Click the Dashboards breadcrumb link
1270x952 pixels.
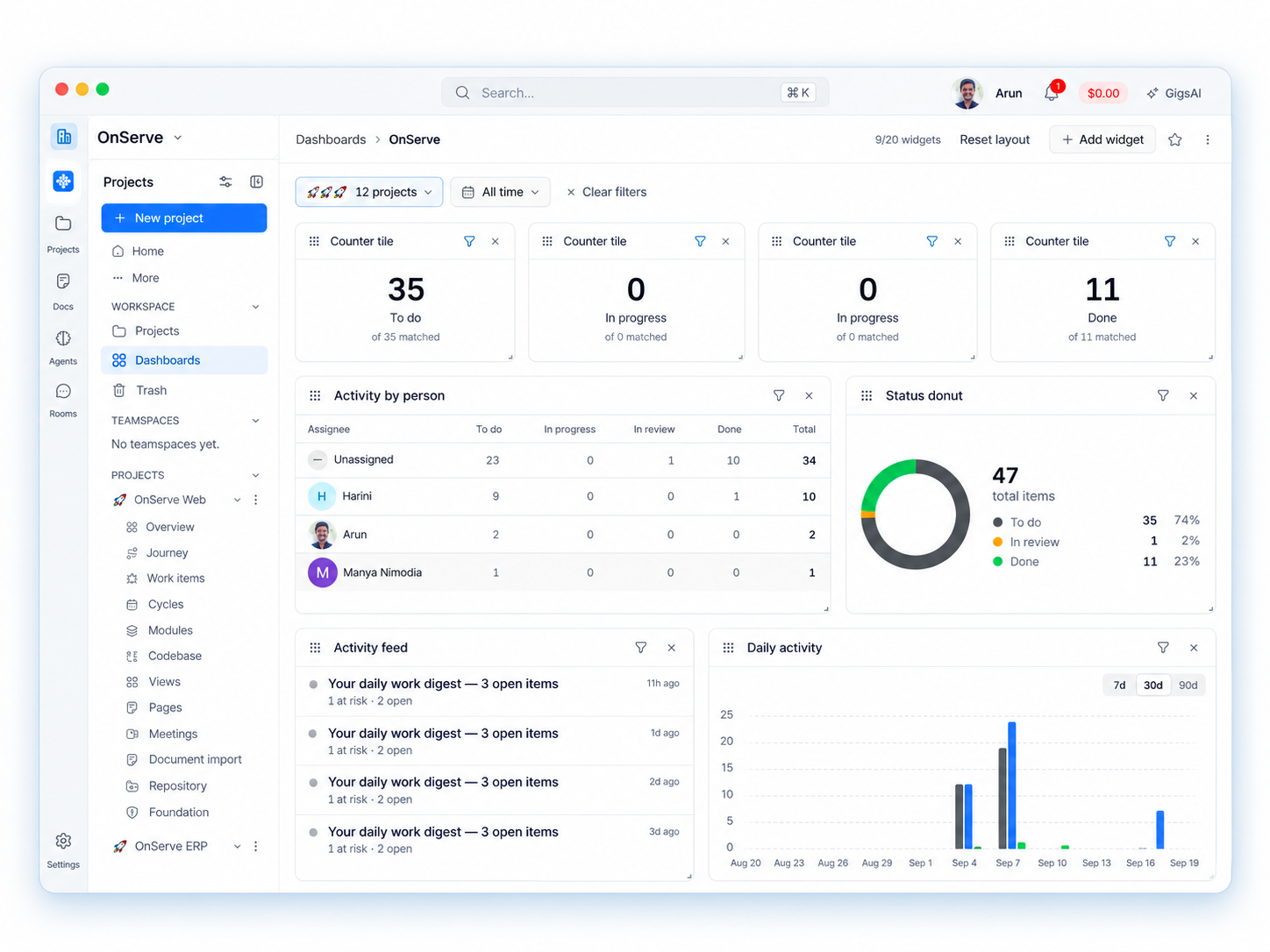tap(331, 139)
